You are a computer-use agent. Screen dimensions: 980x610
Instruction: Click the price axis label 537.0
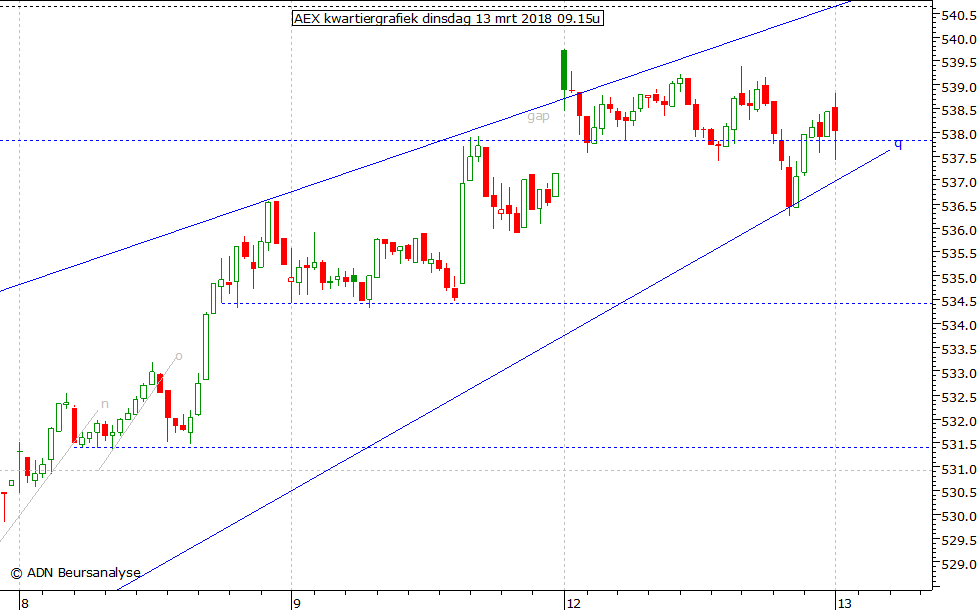[958, 182]
